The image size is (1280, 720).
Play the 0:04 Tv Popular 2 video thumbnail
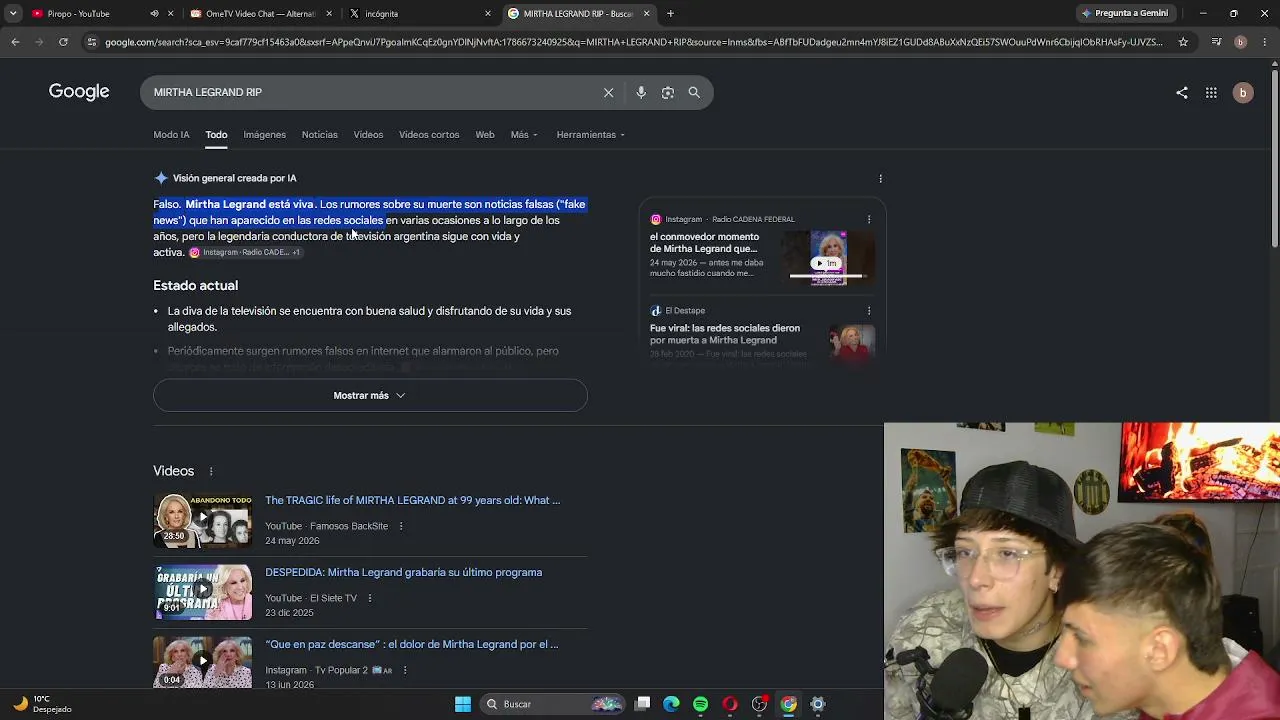[x=203, y=662]
